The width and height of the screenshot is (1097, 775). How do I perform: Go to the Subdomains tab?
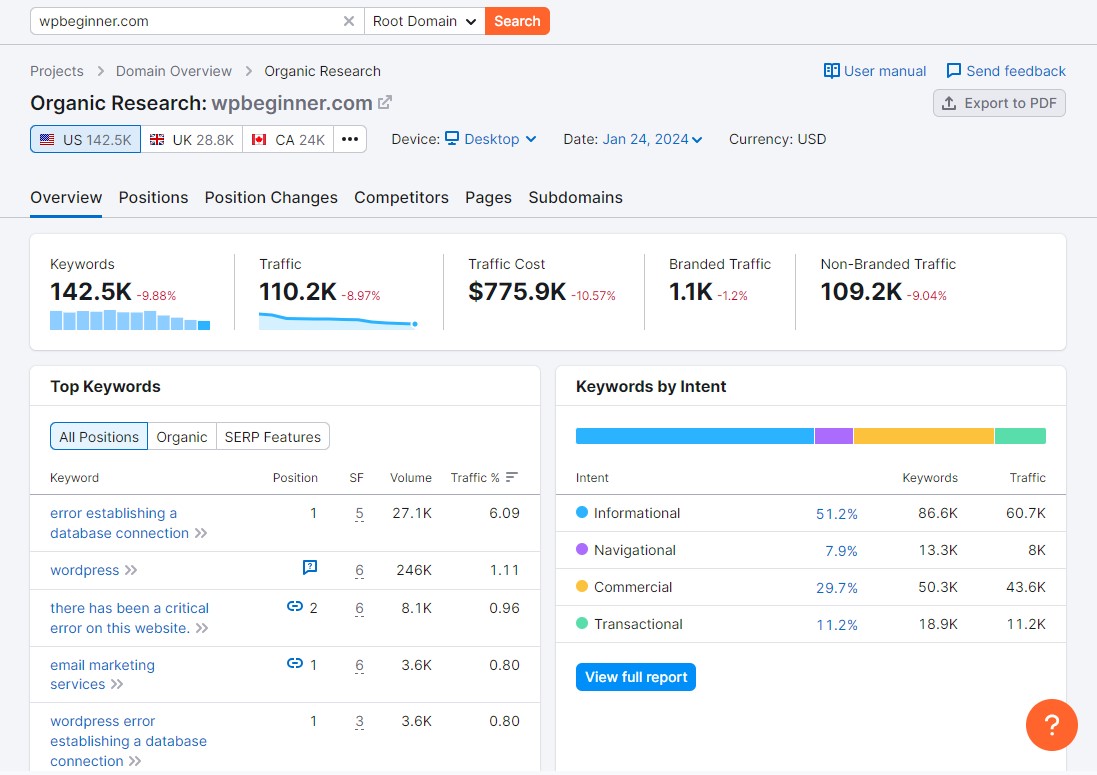point(575,197)
